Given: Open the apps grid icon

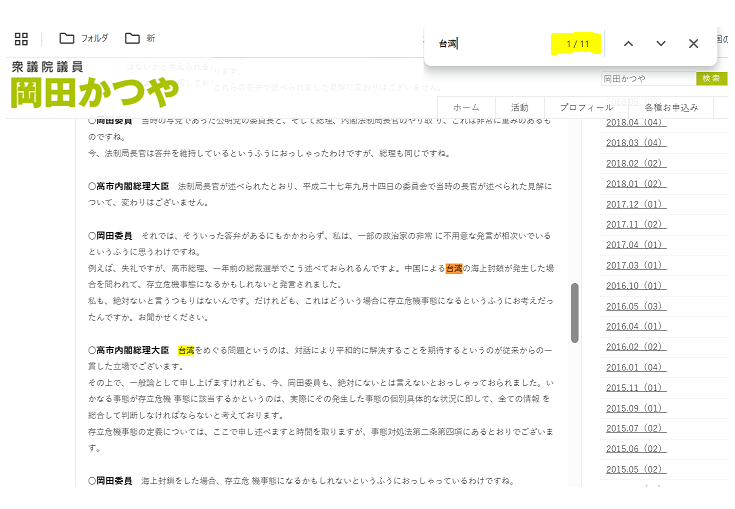Looking at the screenshot, I should click(21, 39).
